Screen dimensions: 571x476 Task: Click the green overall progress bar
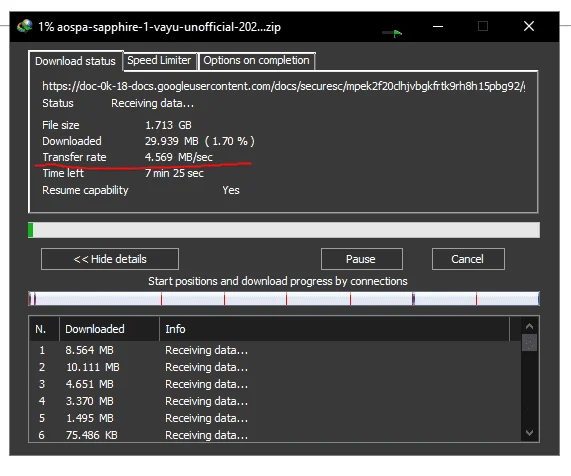pos(284,230)
